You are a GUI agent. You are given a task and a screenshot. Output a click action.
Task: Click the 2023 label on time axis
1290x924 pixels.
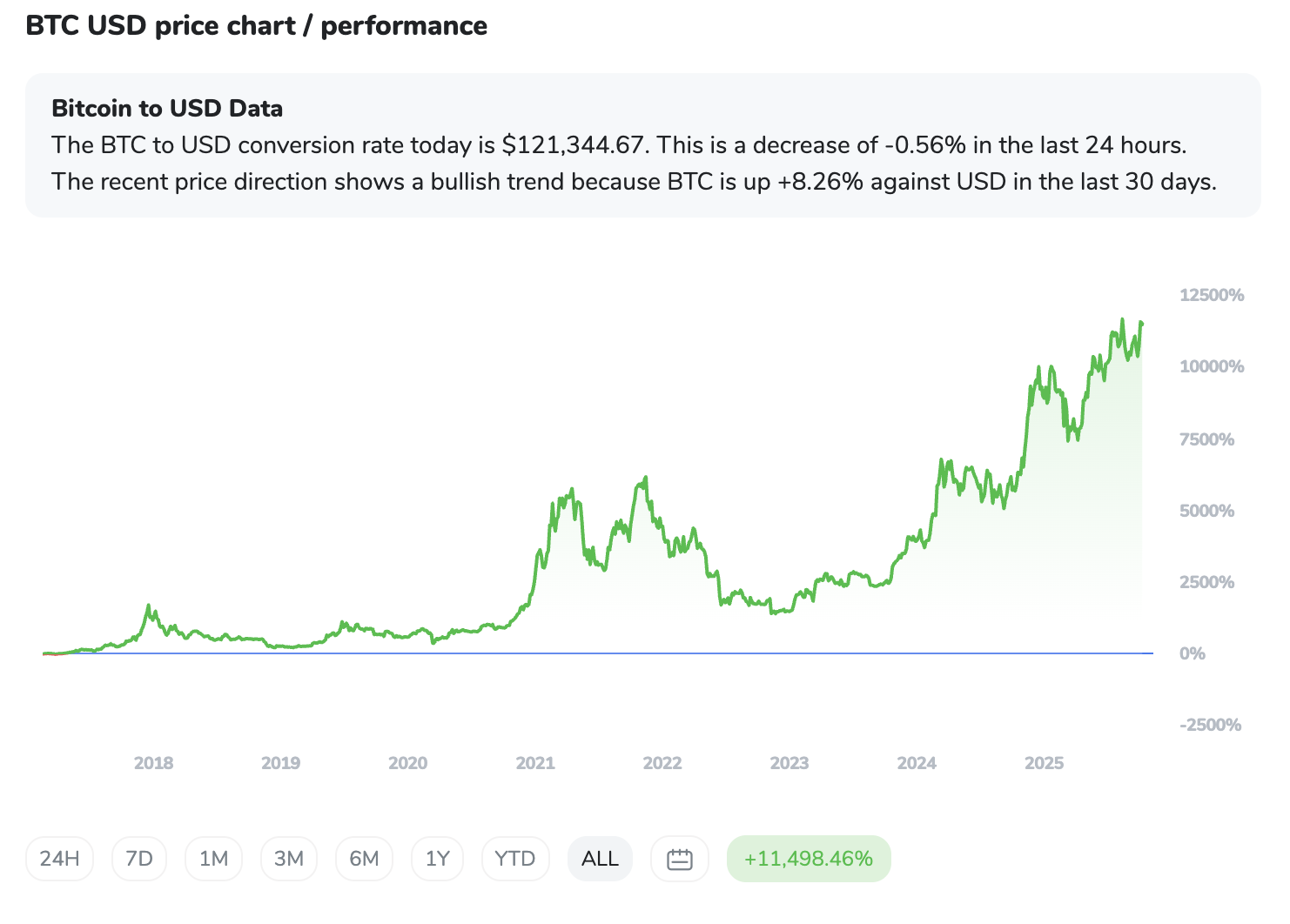coord(789,763)
